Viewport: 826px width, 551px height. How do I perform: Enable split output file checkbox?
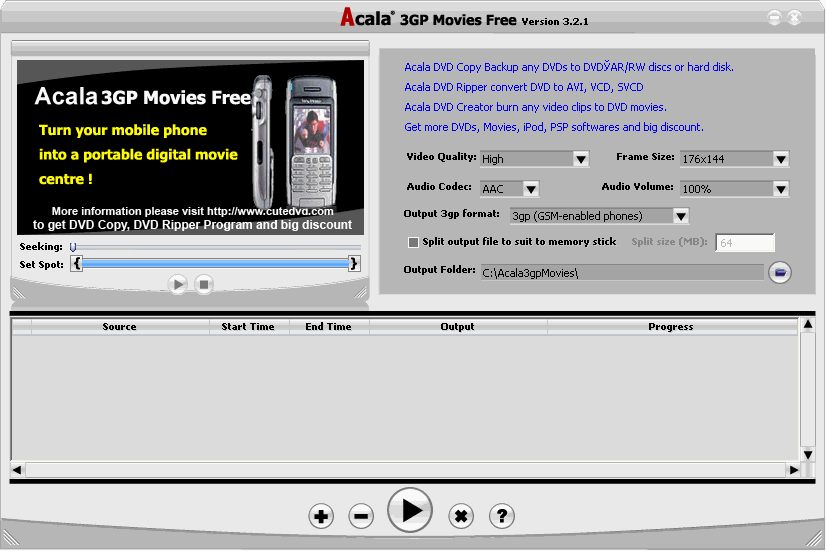[x=413, y=242]
